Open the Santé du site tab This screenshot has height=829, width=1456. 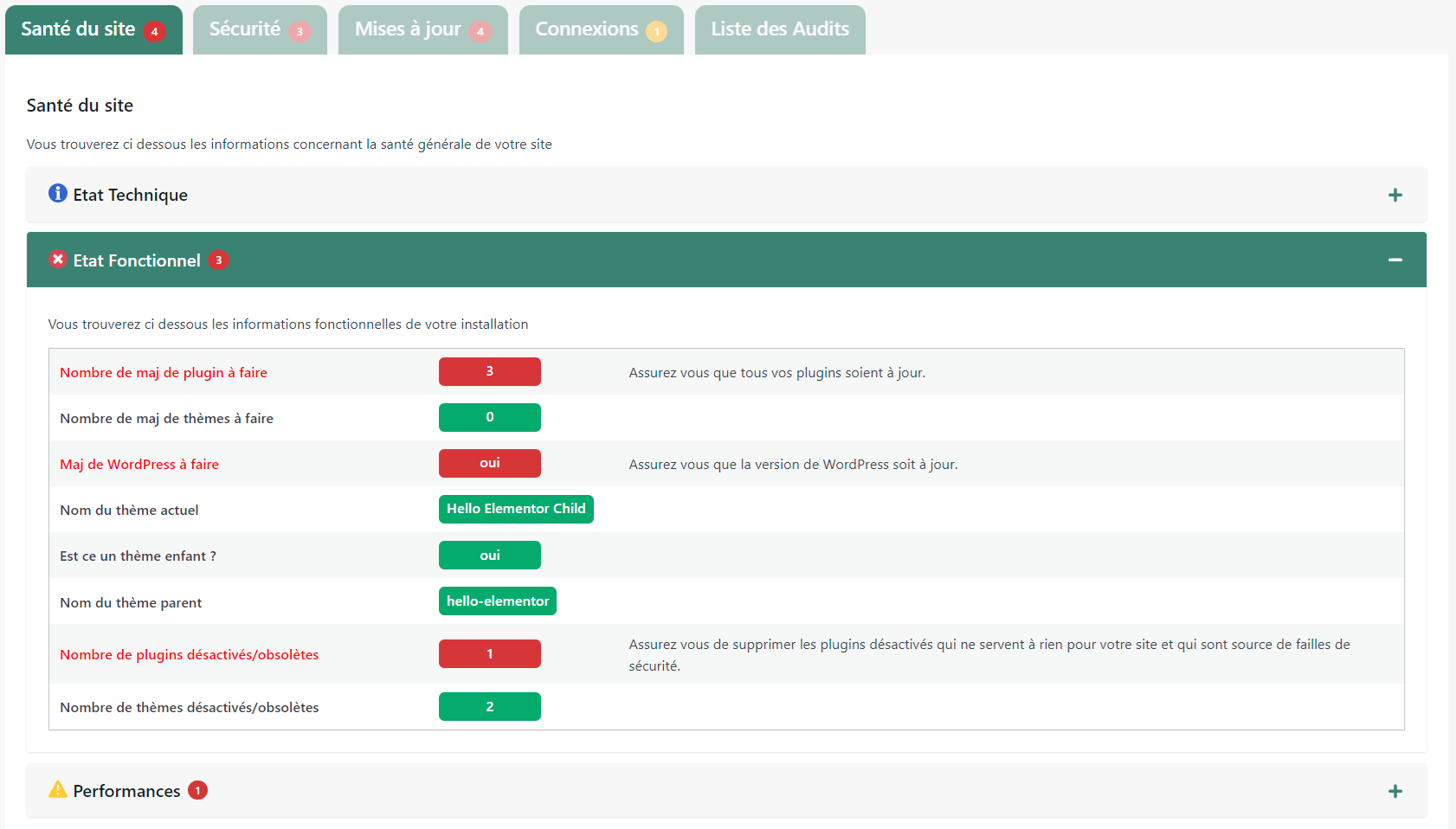93,29
